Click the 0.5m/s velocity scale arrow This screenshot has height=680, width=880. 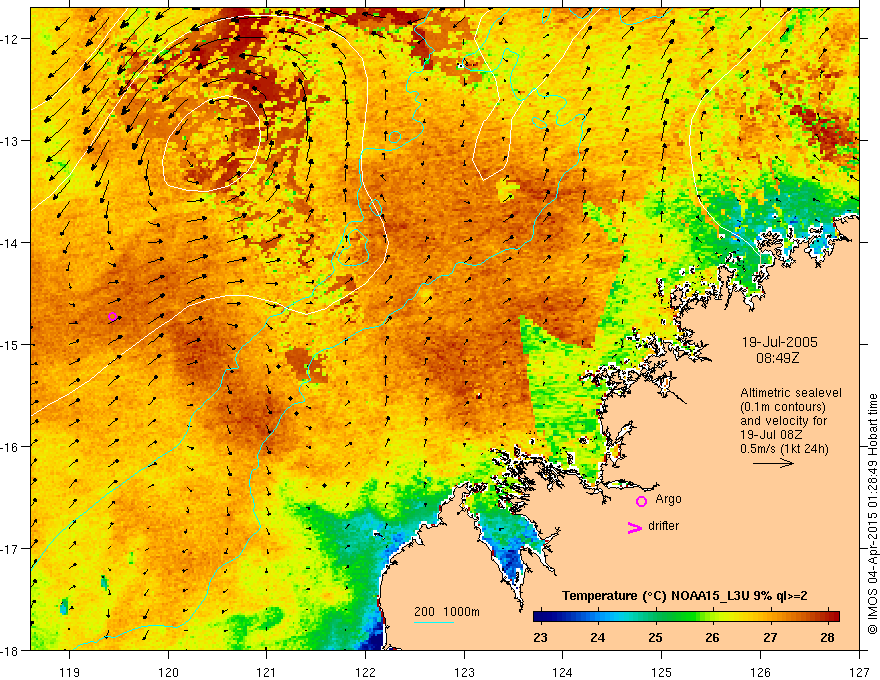(773, 463)
